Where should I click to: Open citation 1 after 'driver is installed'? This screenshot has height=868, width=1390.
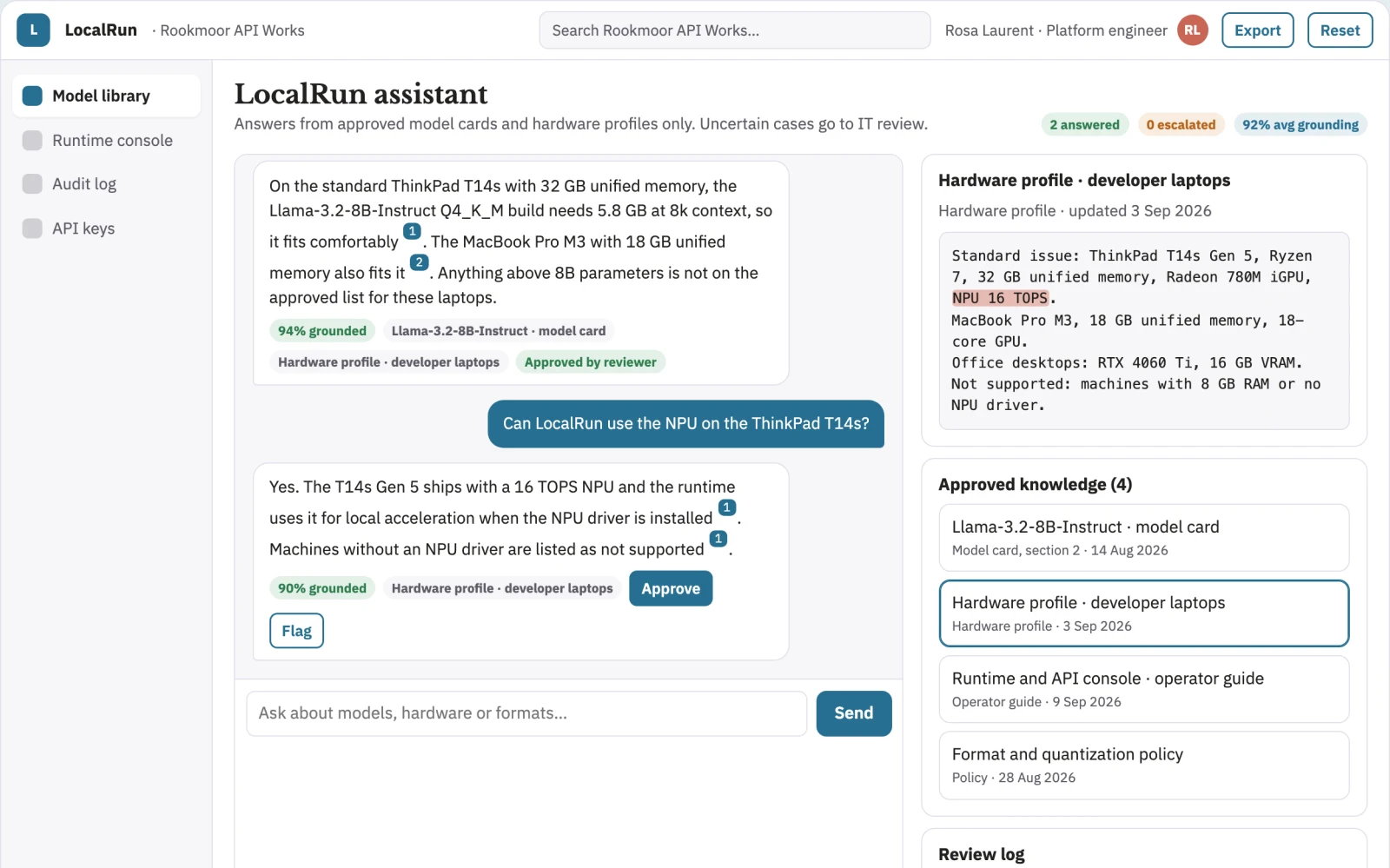[x=727, y=507]
